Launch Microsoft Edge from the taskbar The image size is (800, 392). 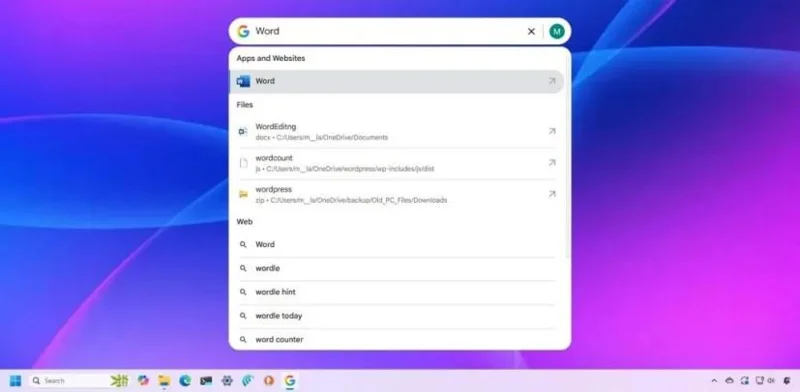(x=185, y=381)
